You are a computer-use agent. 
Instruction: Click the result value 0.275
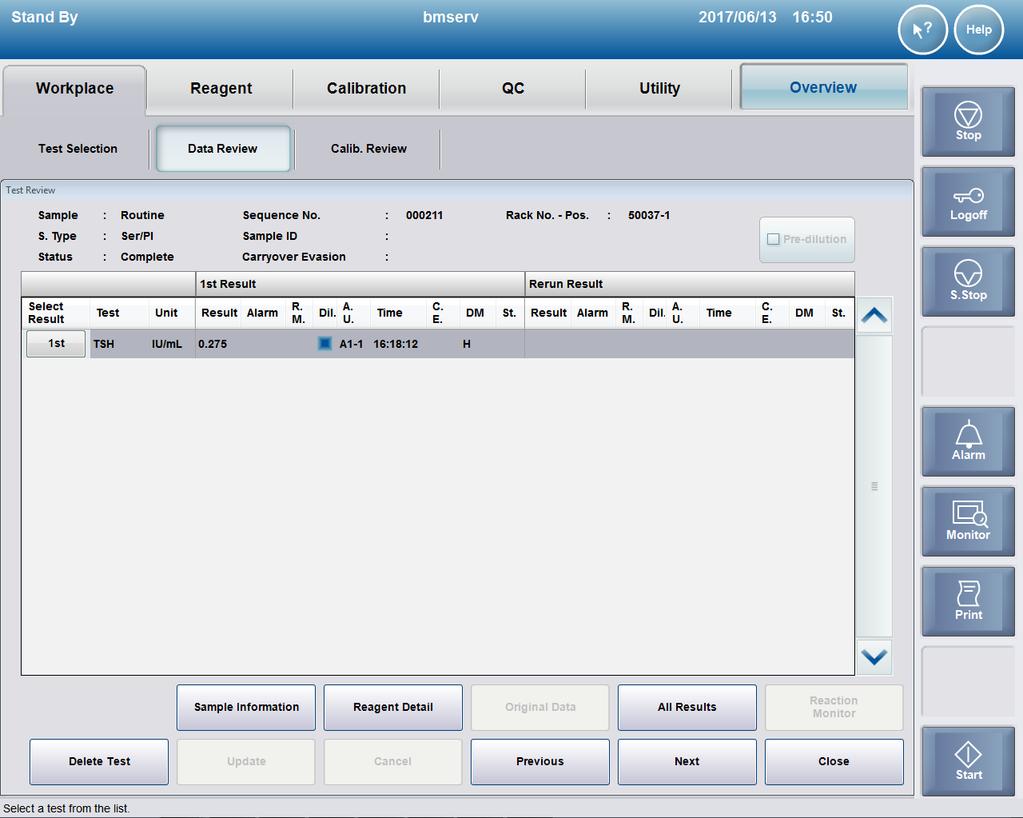point(213,344)
